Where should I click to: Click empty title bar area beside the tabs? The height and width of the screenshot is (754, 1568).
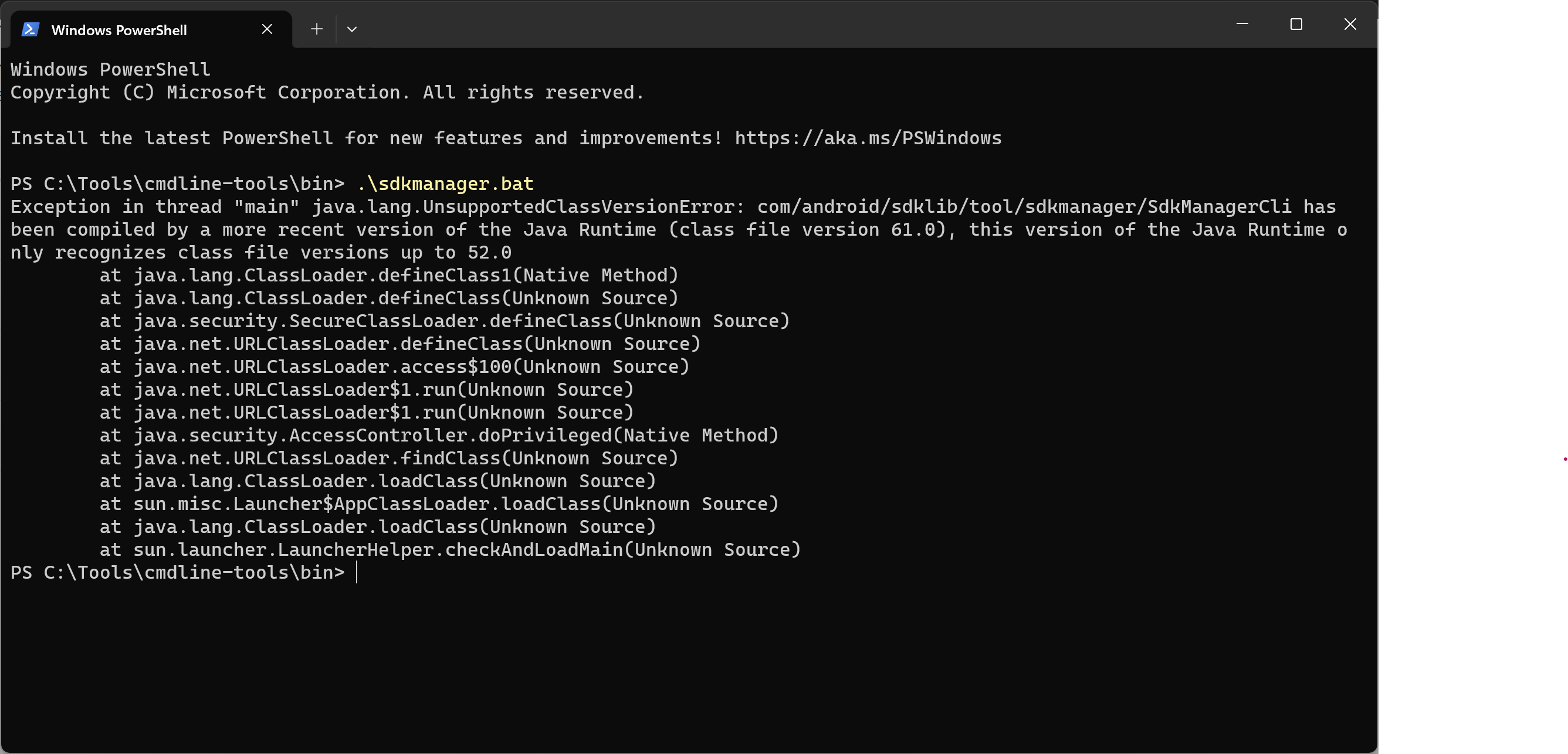point(791,26)
